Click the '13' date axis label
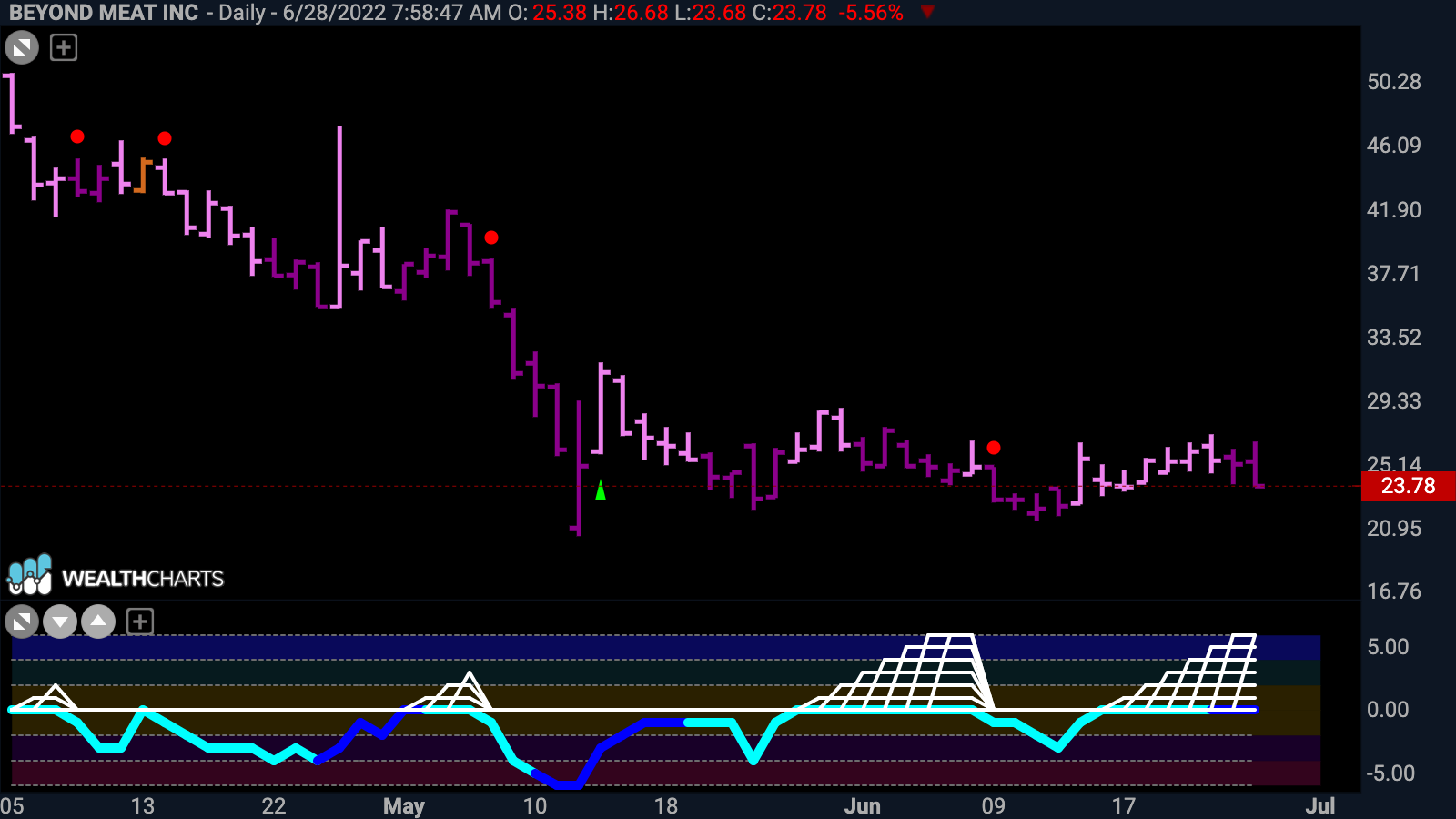This screenshot has width=1456, height=819. [x=143, y=806]
